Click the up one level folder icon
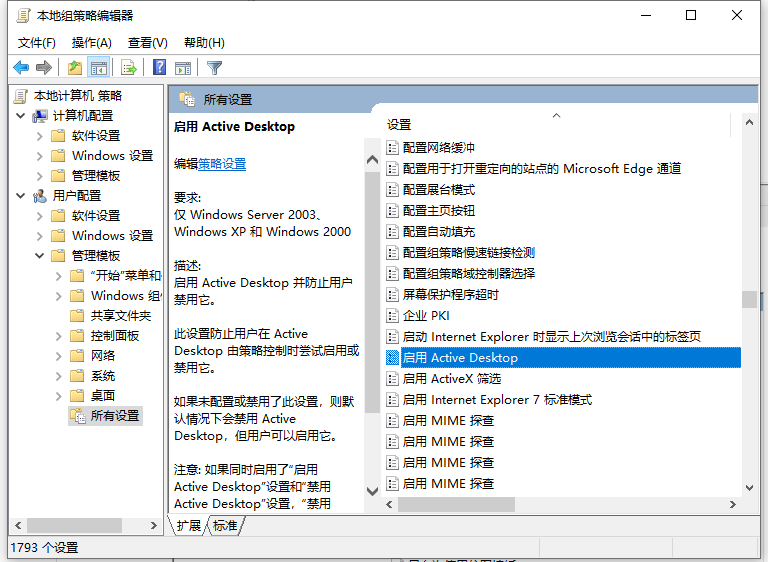The height and width of the screenshot is (562, 768). (x=75, y=68)
